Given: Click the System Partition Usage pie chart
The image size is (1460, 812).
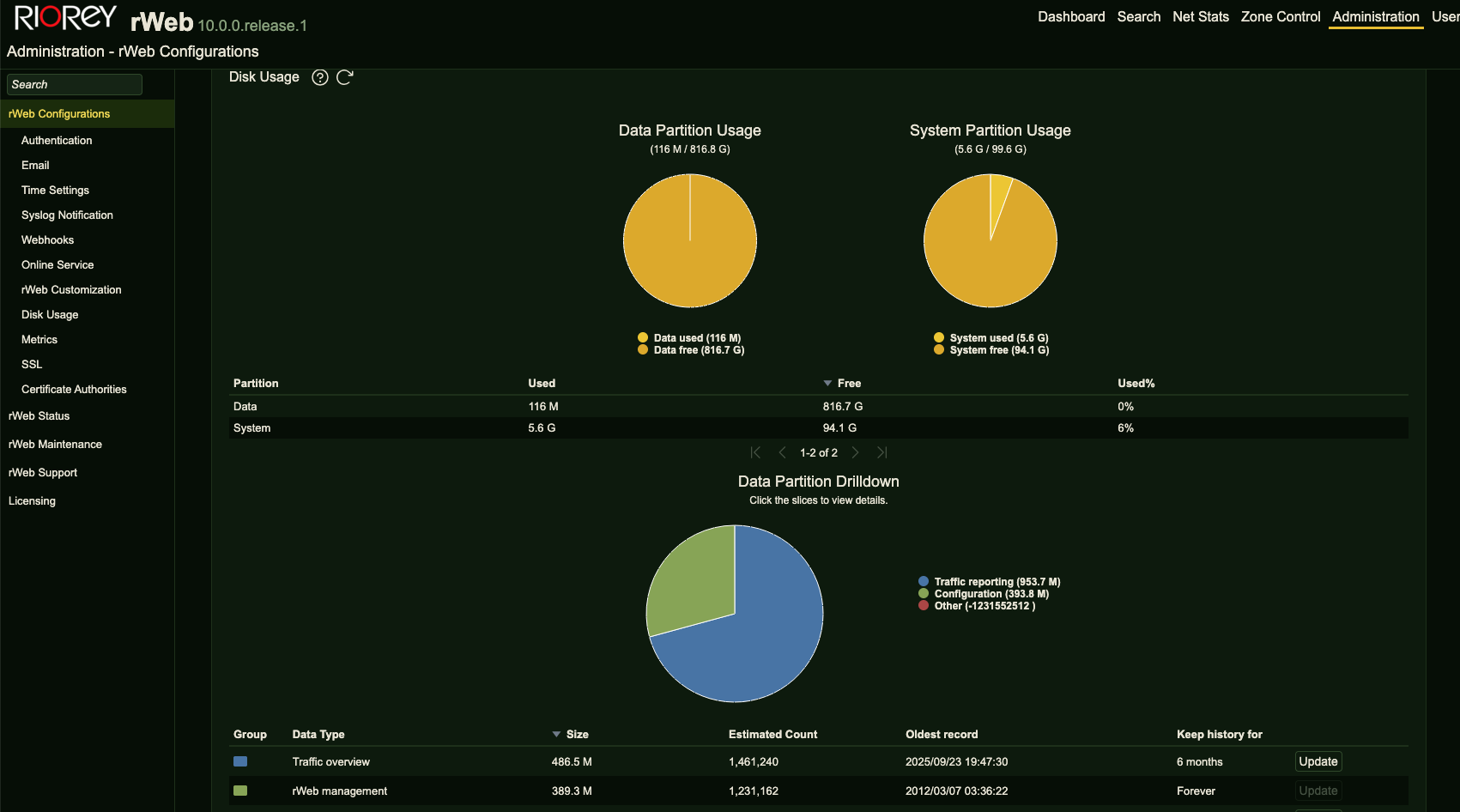Looking at the screenshot, I should tap(990, 240).
